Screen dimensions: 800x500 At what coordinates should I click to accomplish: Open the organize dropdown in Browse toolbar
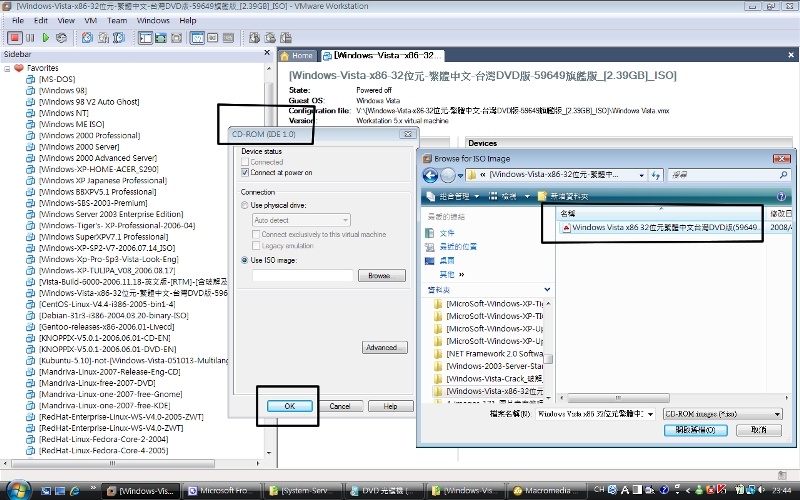coord(453,196)
